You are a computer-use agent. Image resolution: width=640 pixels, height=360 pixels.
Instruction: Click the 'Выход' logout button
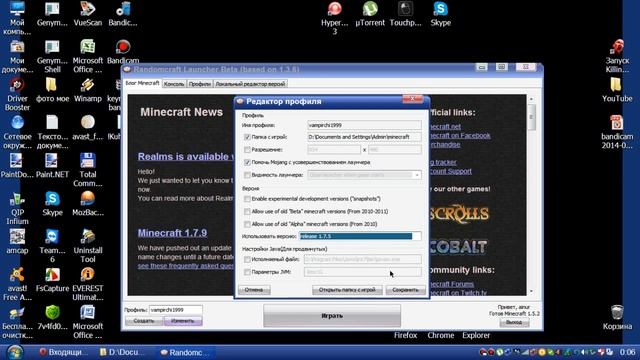(x=514, y=322)
